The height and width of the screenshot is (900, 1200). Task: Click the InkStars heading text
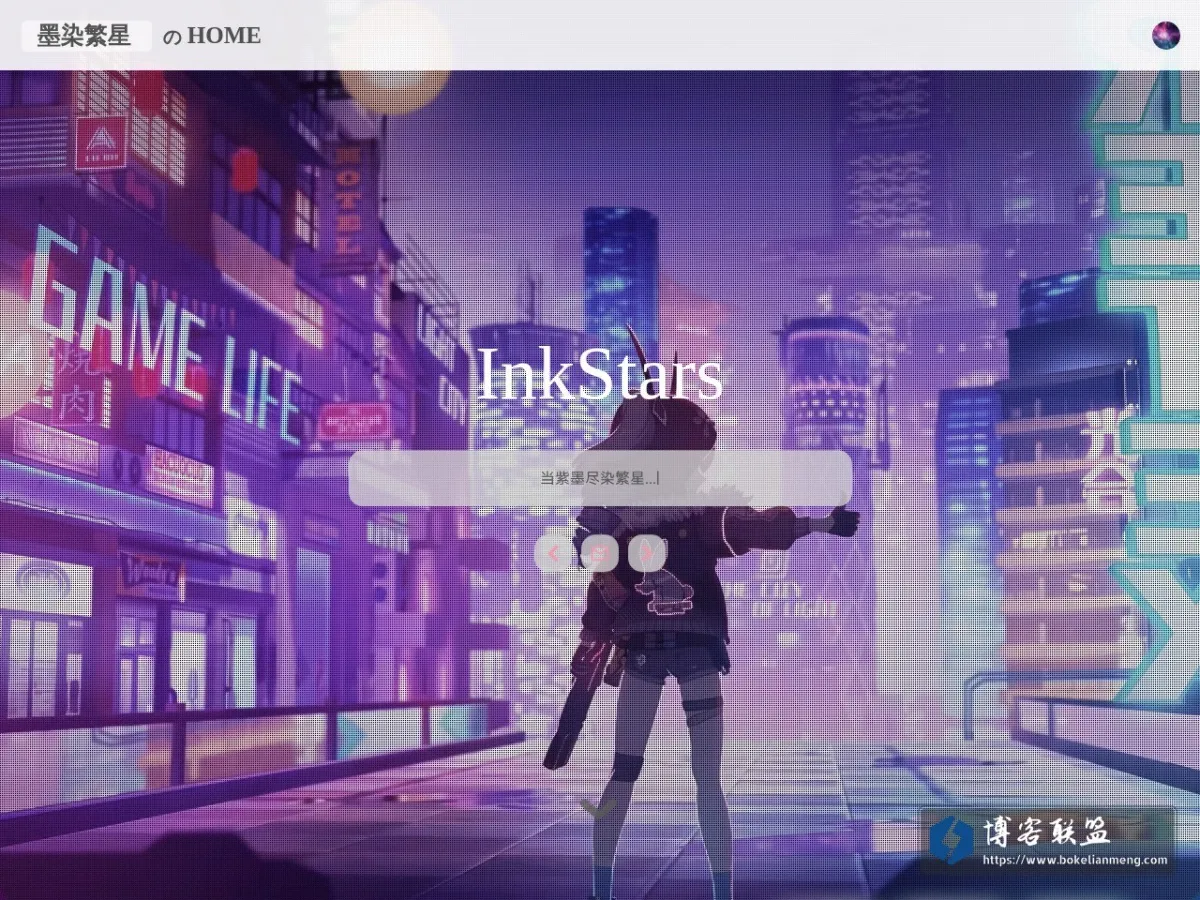pyautogui.click(x=600, y=374)
